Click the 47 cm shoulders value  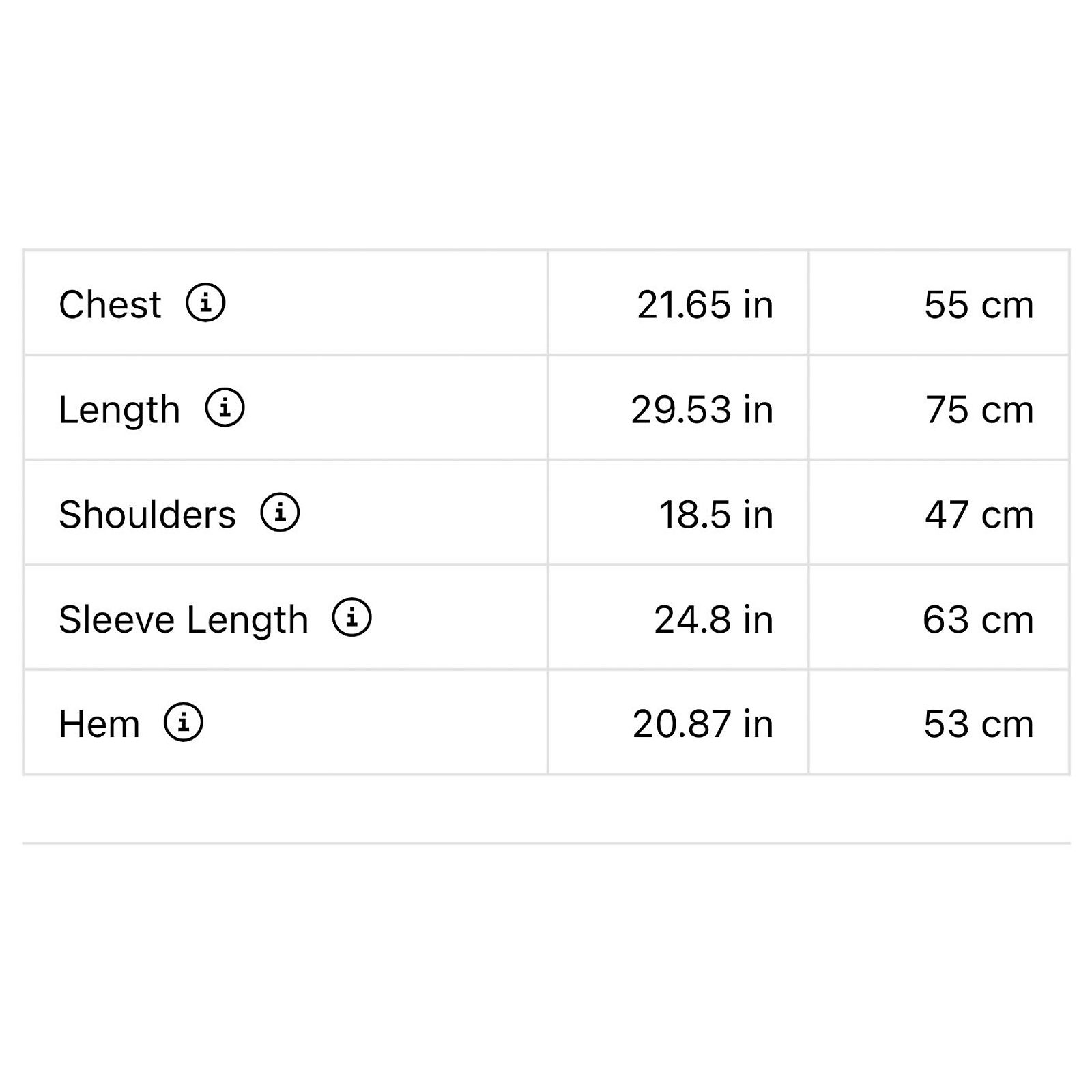click(979, 514)
